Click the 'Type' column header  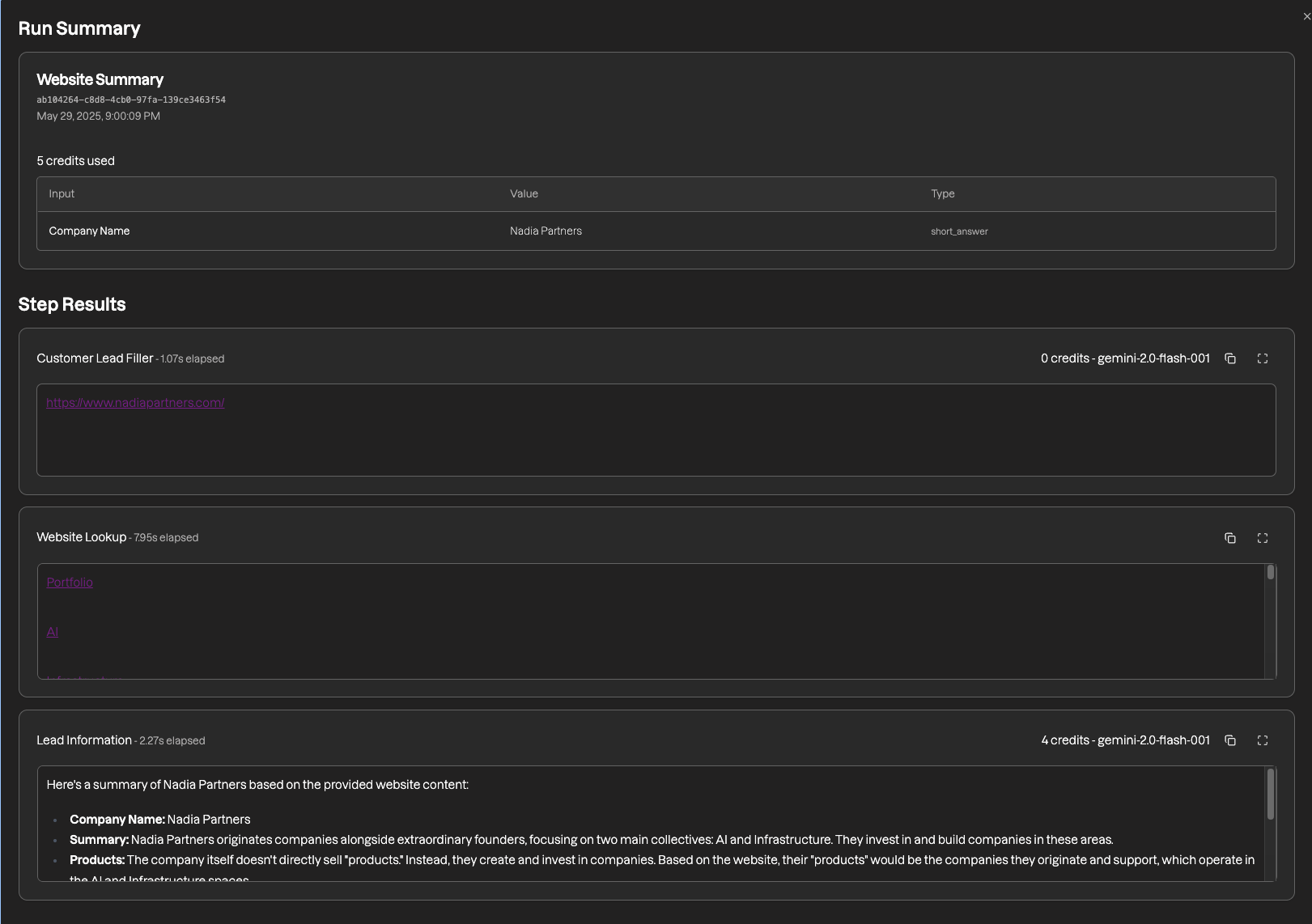coord(943,194)
